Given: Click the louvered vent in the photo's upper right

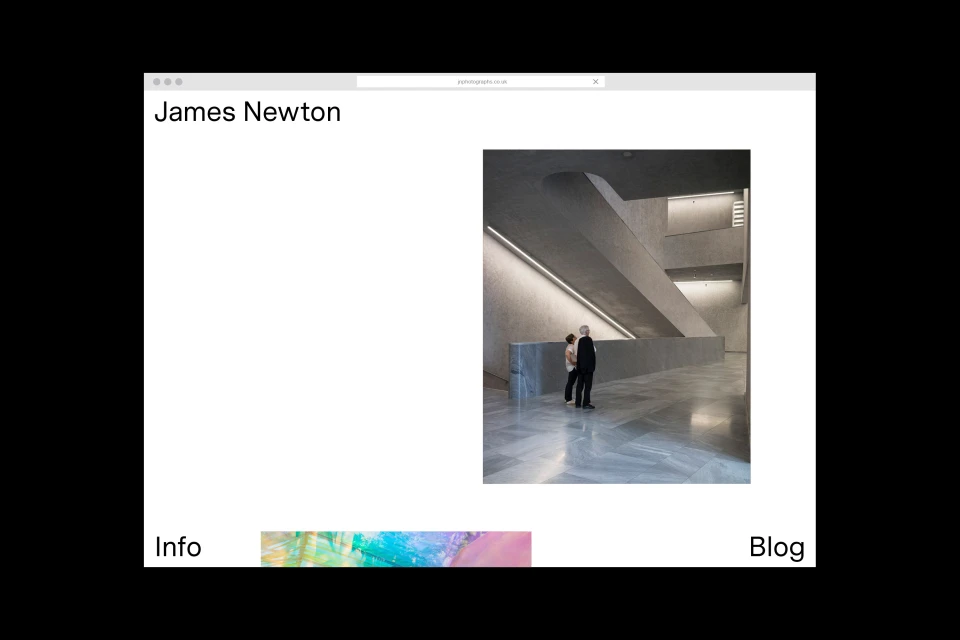Looking at the screenshot, I should [738, 212].
